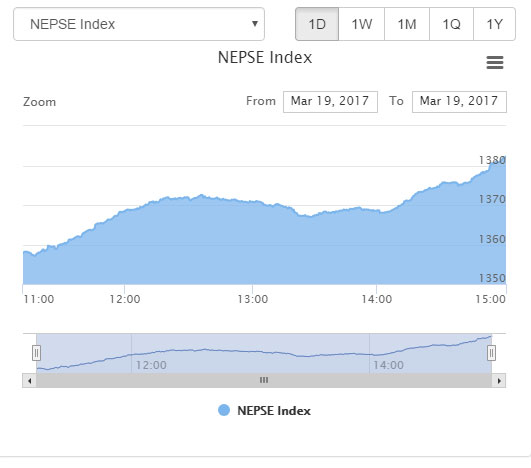
Task: Open the chart hamburger context menu
Action: (x=495, y=63)
